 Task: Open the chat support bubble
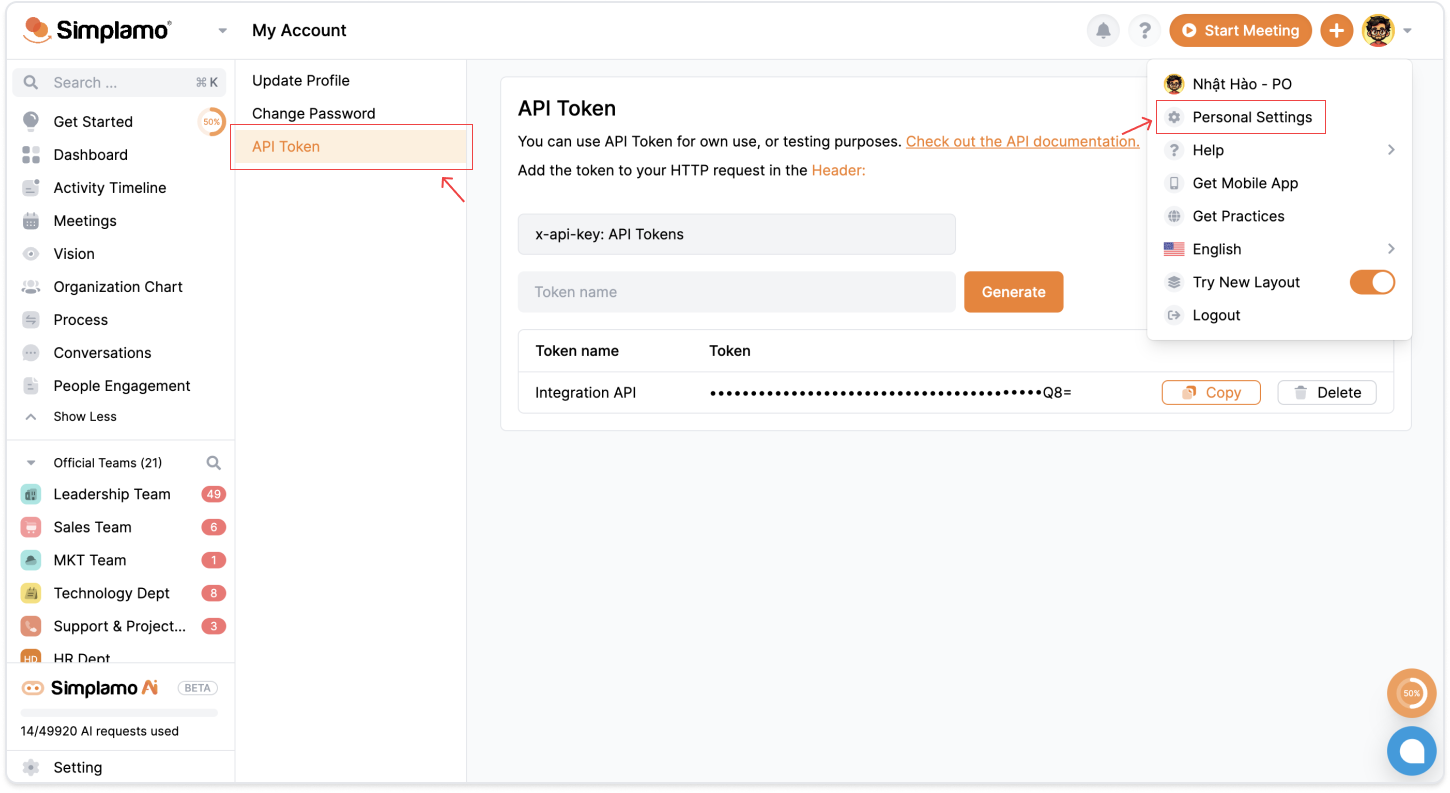[x=1411, y=751]
